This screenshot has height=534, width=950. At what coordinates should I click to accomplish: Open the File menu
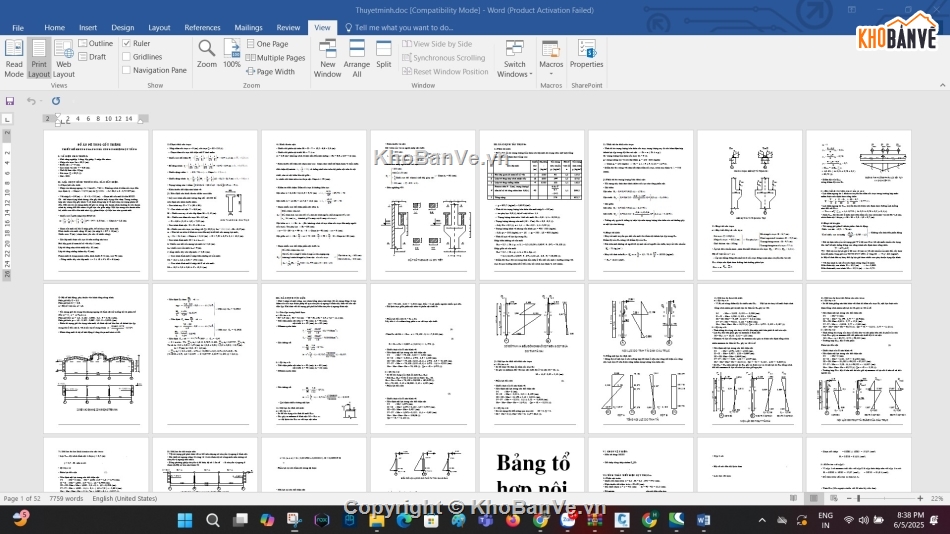click(x=18, y=27)
